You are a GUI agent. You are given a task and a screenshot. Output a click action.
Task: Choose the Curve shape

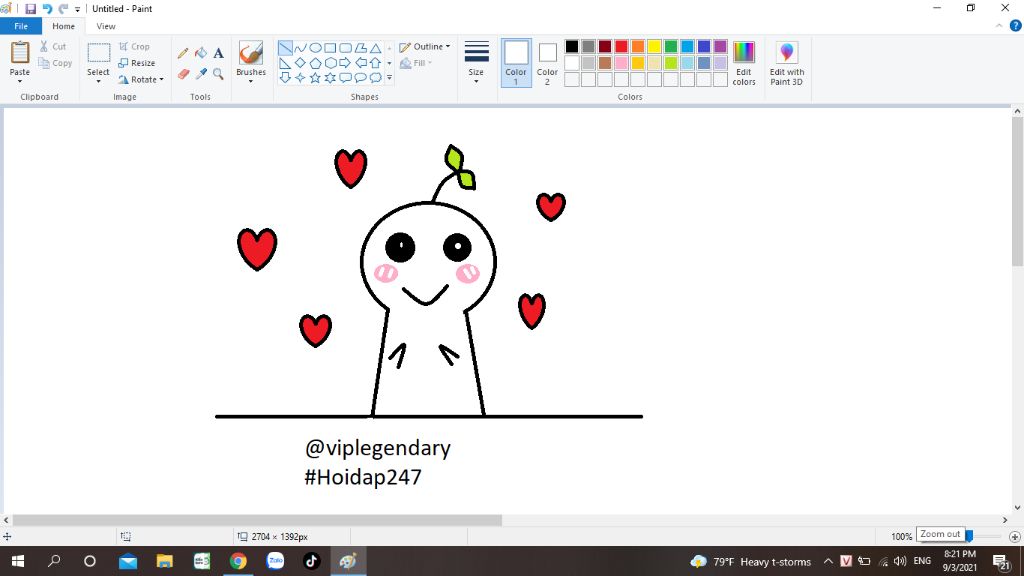(x=300, y=48)
